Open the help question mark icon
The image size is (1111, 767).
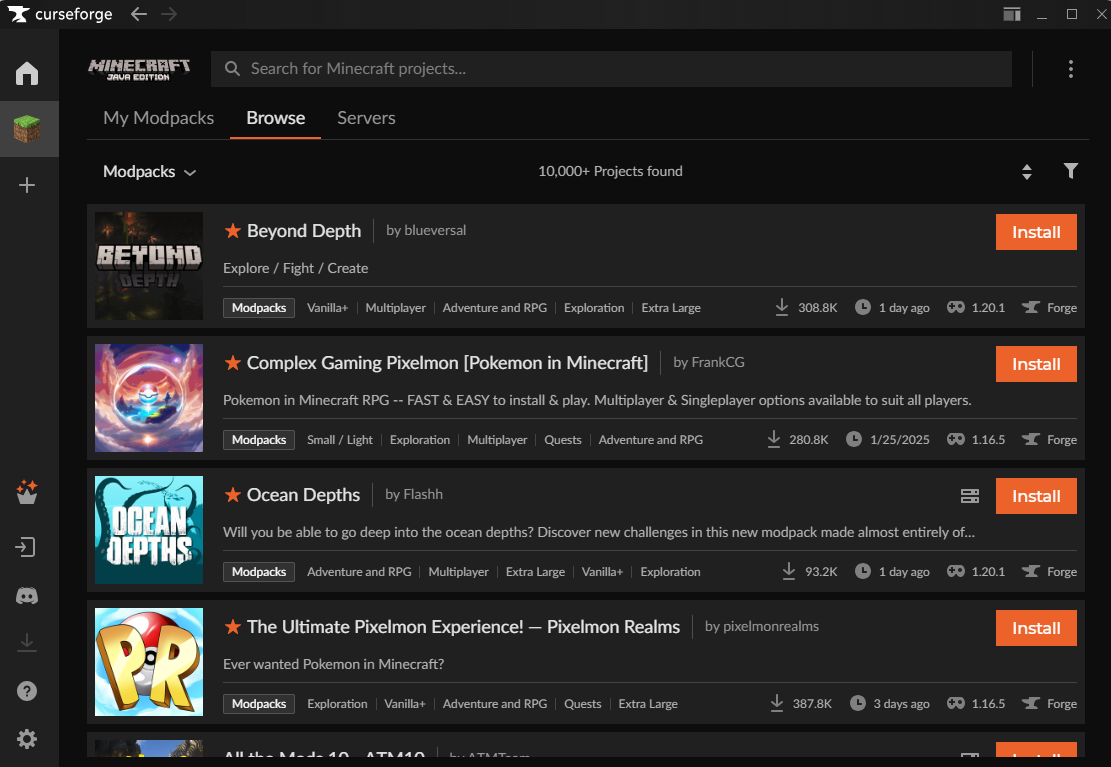(27, 691)
